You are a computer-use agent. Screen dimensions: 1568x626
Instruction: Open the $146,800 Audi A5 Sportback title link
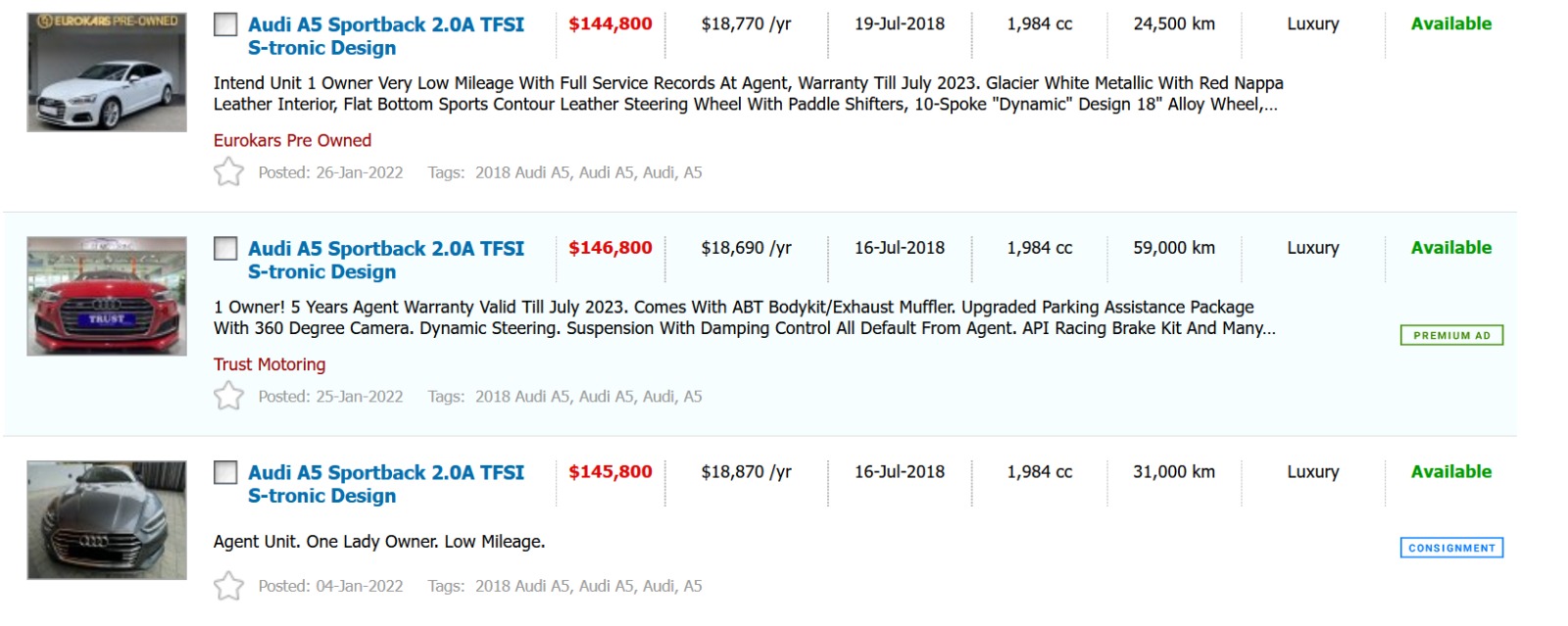tap(385, 260)
